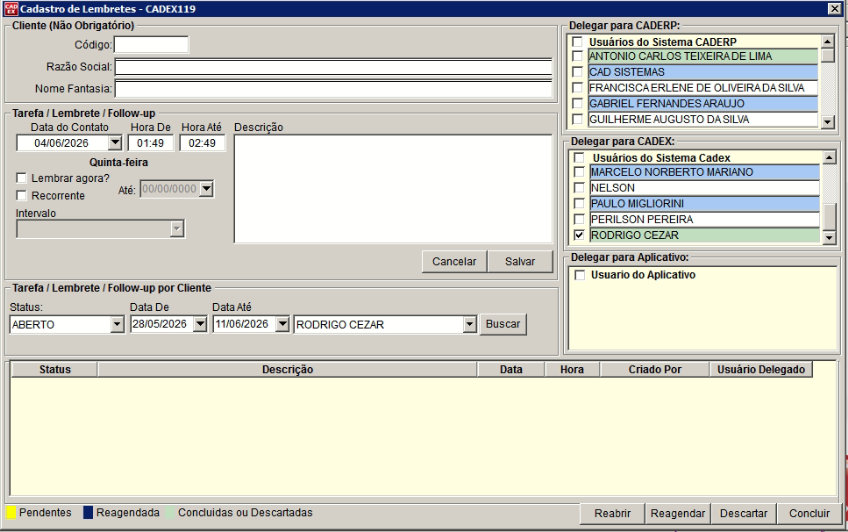Click the Nome Fantasia input field
Image resolution: width=848 pixels, height=532 pixels.
tap(333, 89)
